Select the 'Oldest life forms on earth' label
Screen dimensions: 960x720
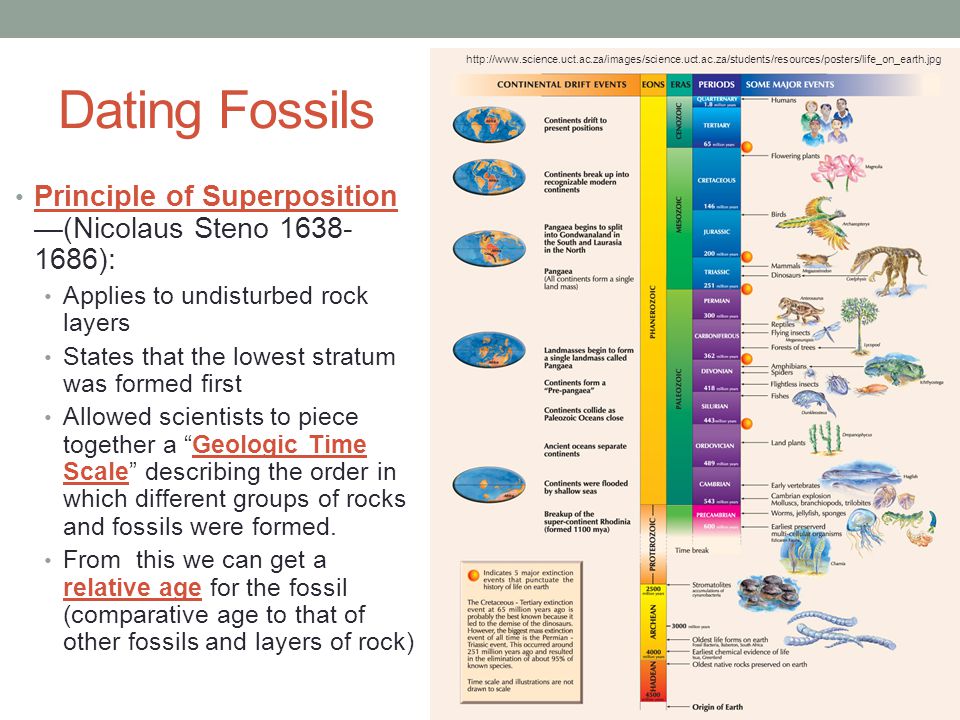(x=730, y=639)
